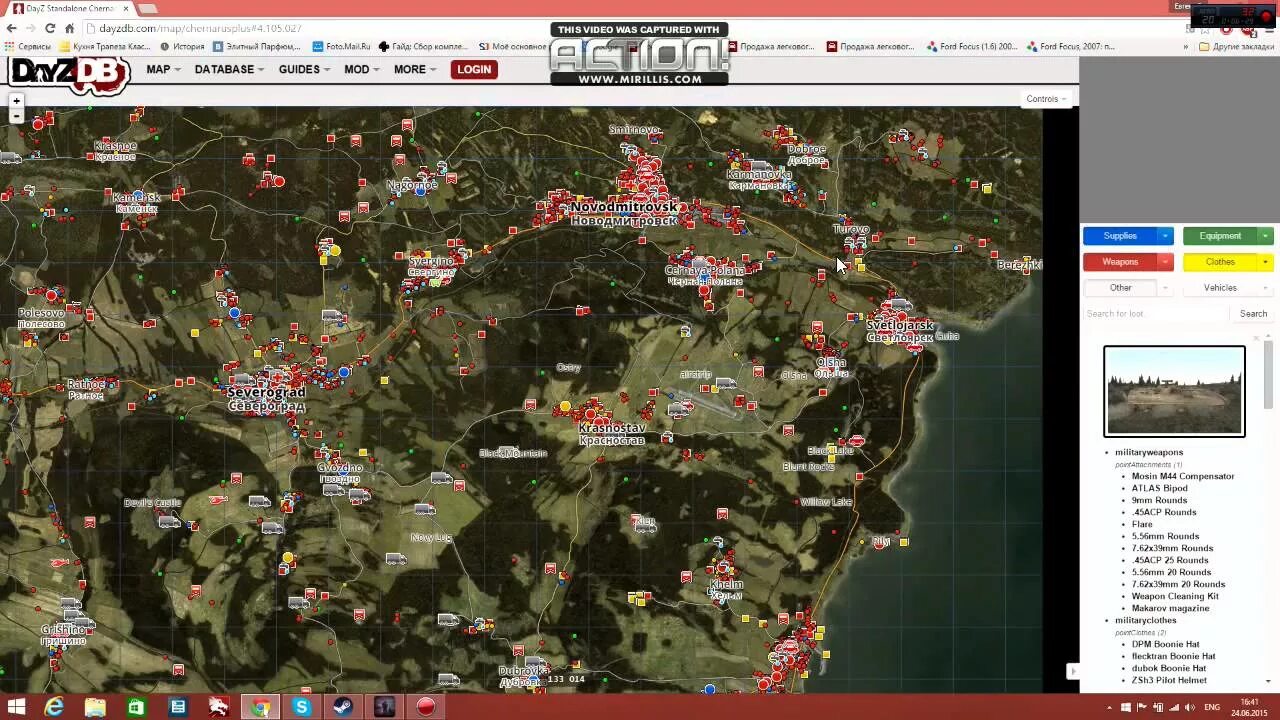Viewport: 1280px width, 720px height.
Task: Select DPM Boonie Hat entry
Action: (1165, 644)
